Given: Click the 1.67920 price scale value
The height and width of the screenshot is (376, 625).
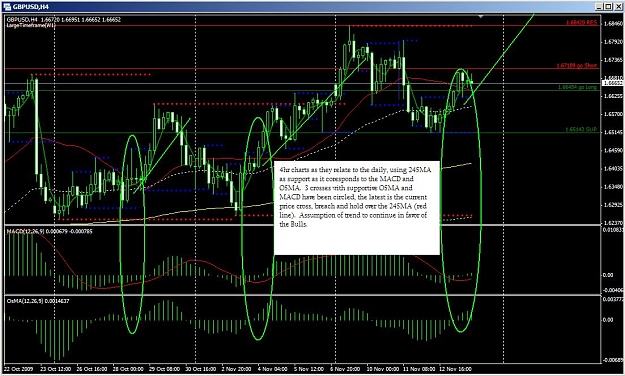Looking at the screenshot, I should (613, 41).
